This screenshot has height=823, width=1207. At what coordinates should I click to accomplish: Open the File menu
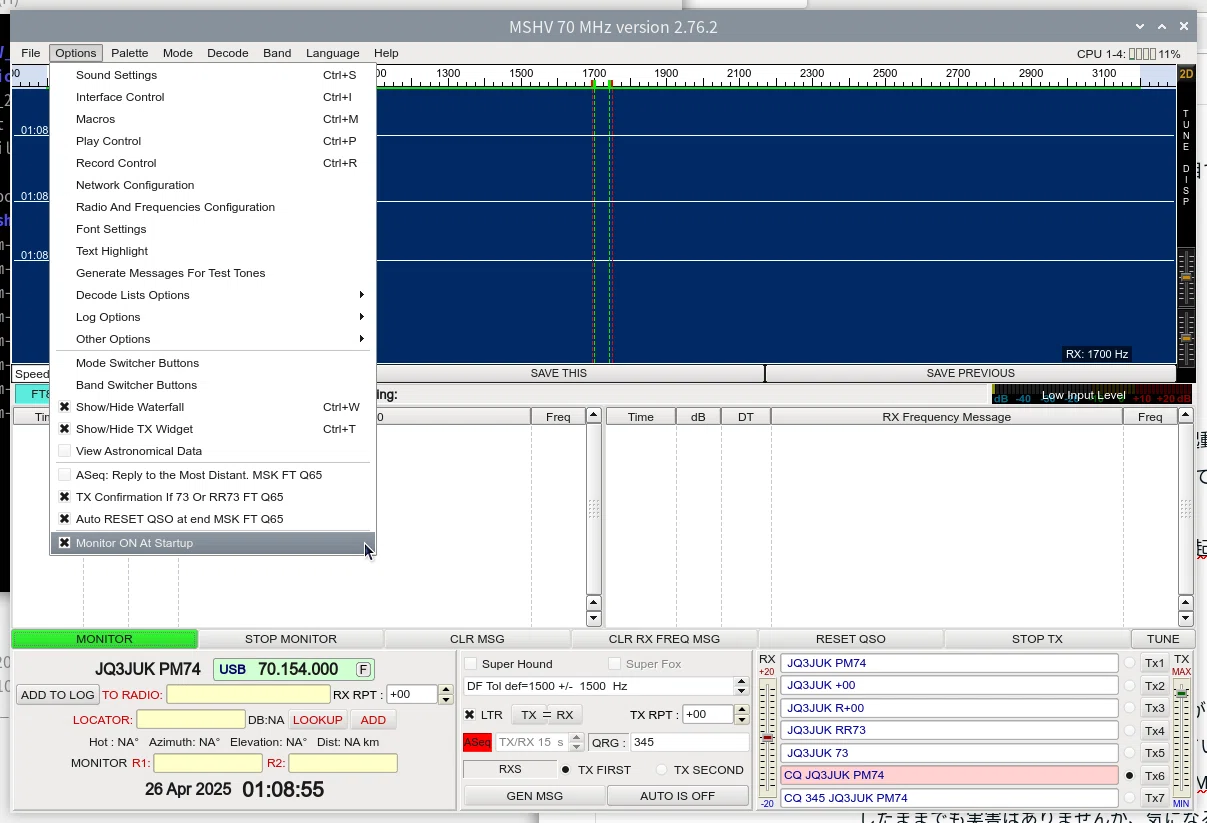pyautogui.click(x=31, y=53)
